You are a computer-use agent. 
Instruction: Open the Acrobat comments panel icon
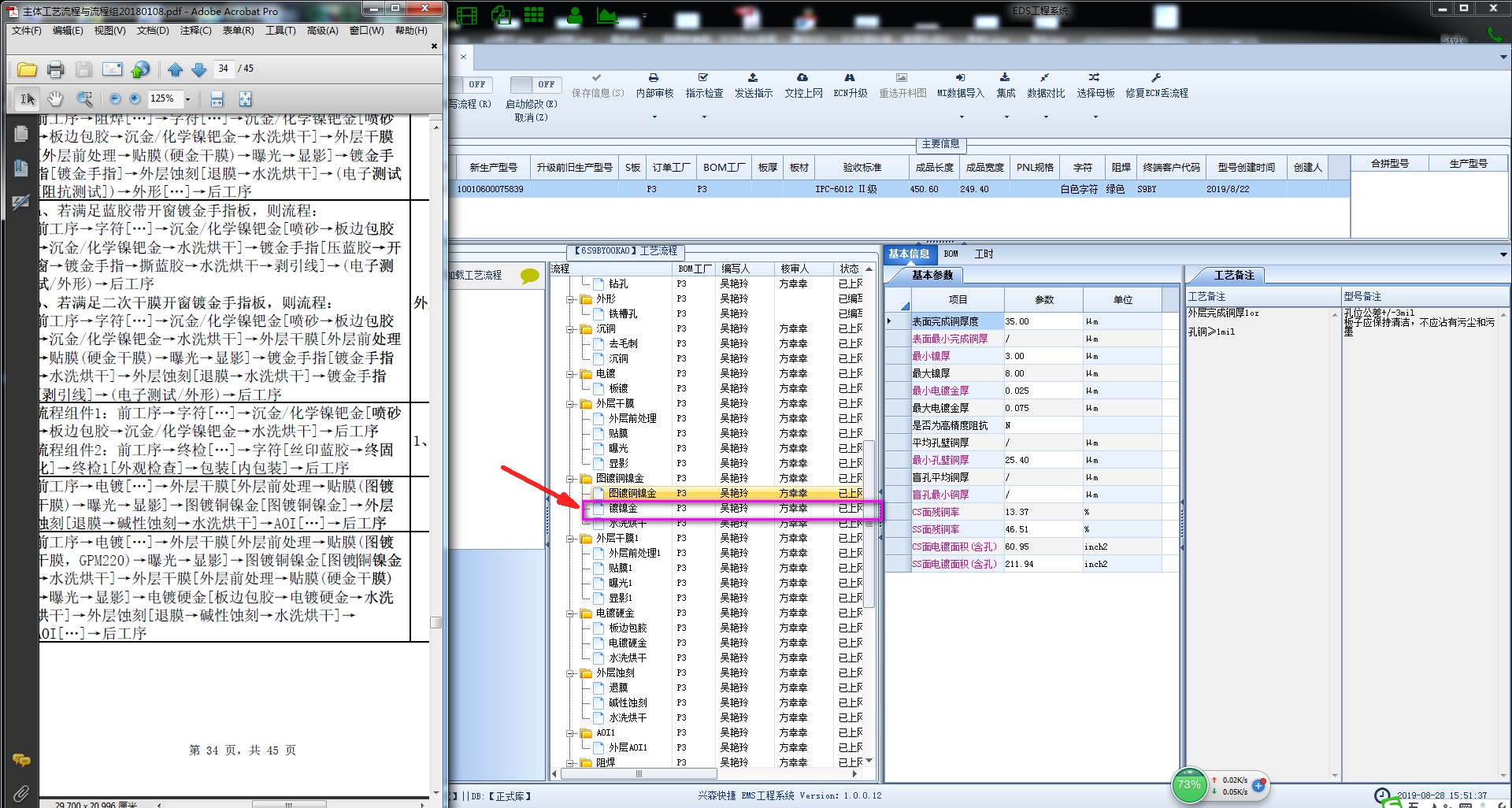pyautogui.click(x=21, y=760)
